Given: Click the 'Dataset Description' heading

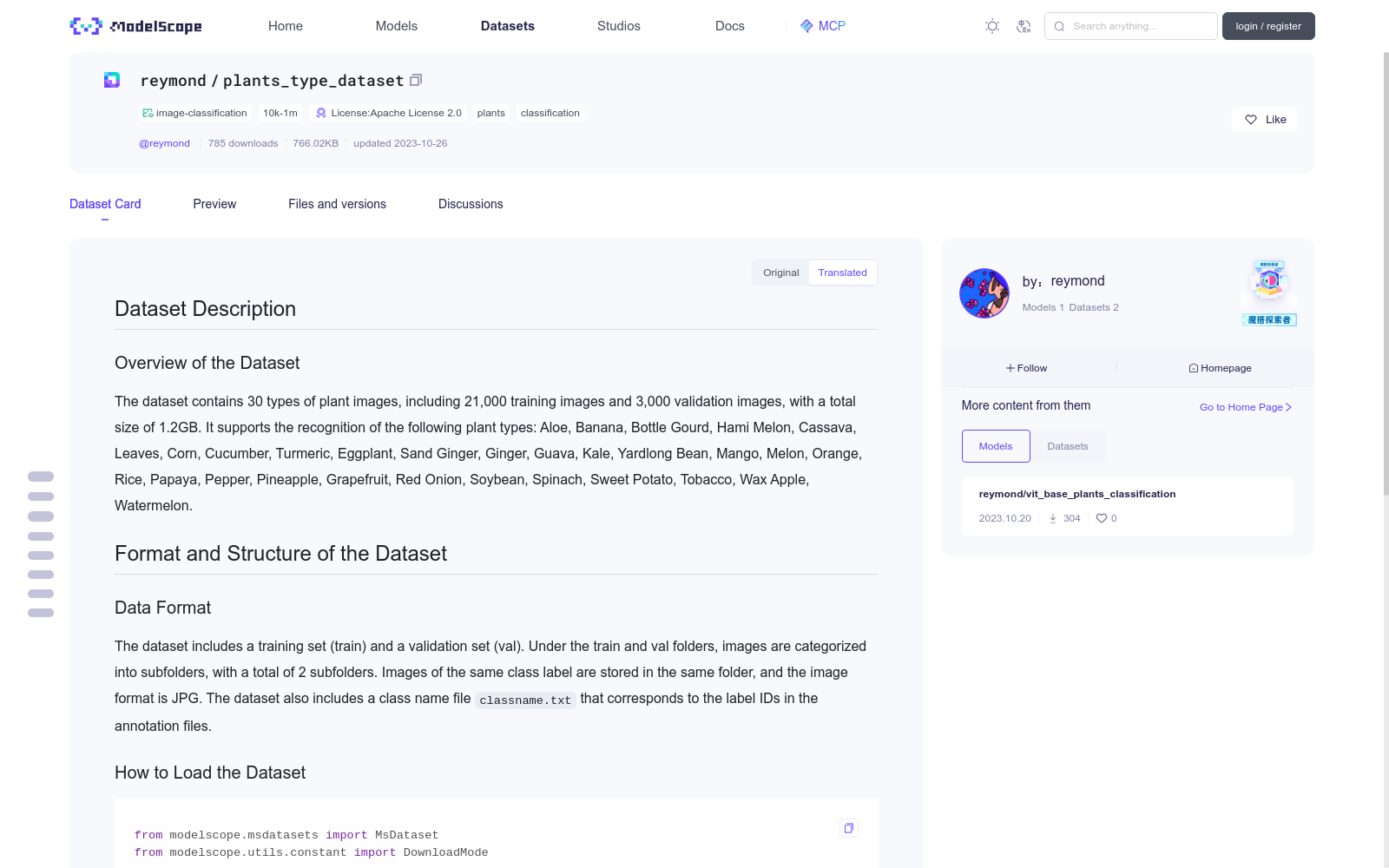Looking at the screenshot, I should 205,309.
